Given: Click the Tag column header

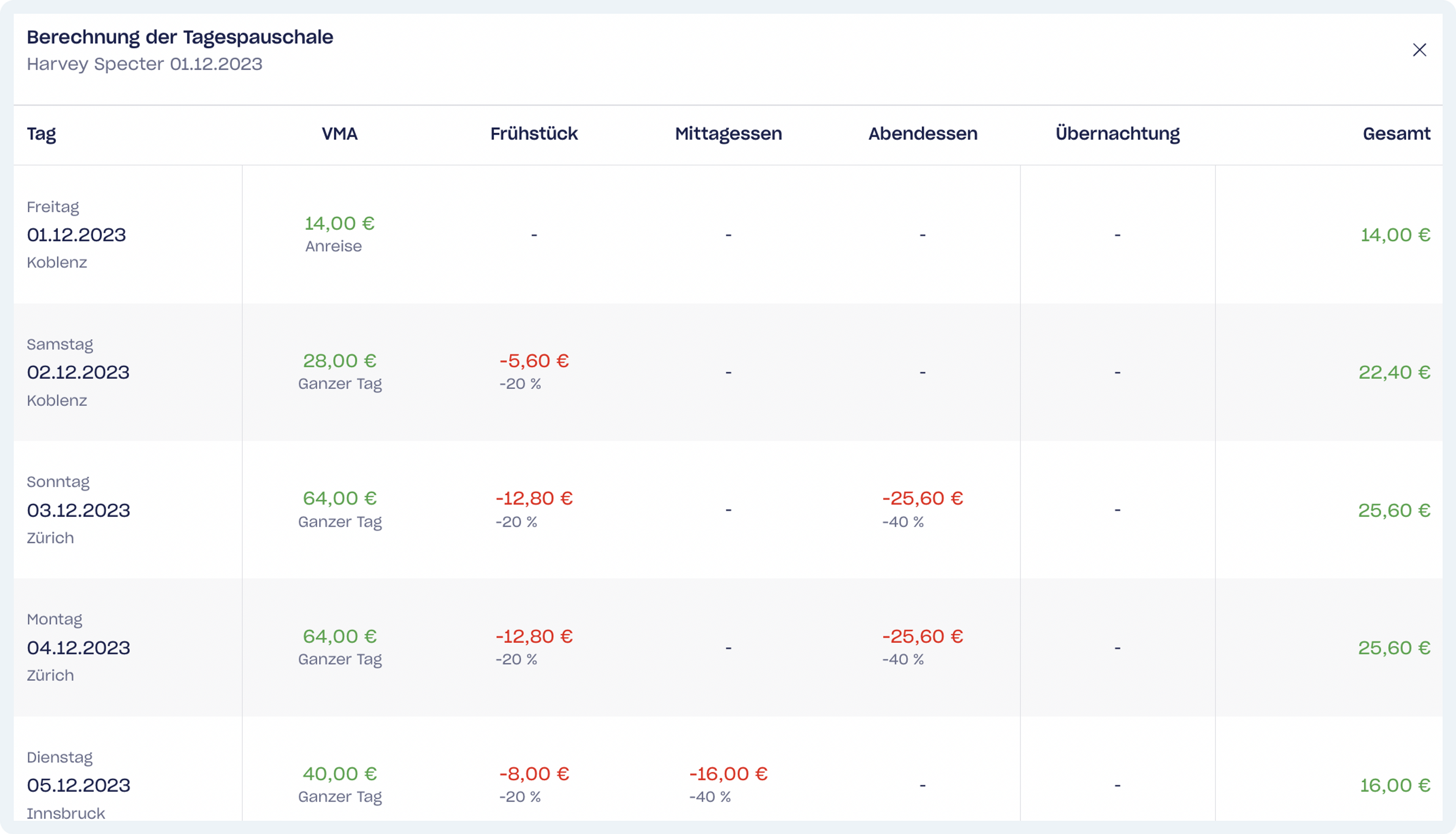Looking at the screenshot, I should coord(41,134).
